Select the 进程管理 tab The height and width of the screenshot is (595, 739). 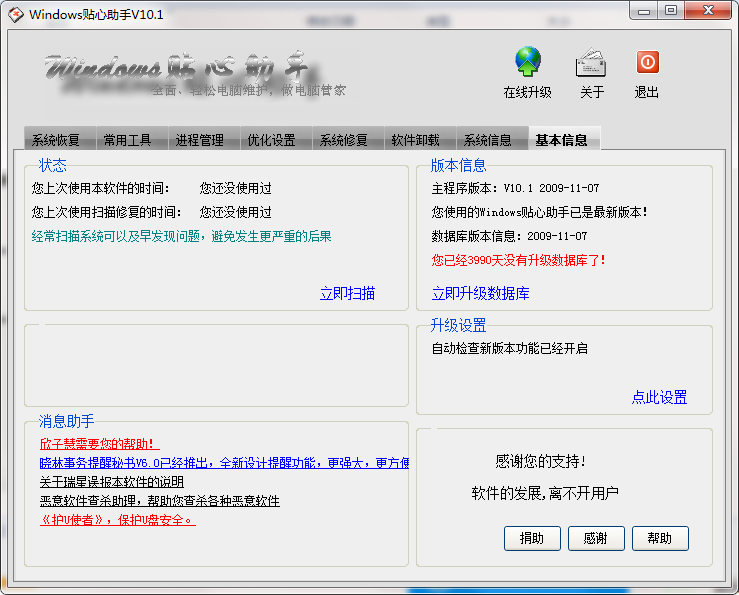coord(205,140)
